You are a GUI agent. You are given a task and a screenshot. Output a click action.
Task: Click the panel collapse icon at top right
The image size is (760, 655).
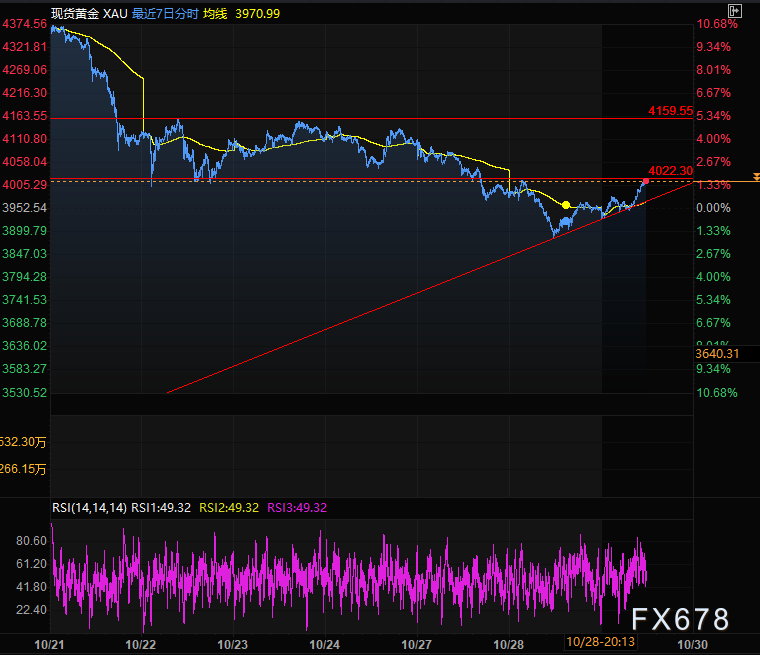(736, 11)
